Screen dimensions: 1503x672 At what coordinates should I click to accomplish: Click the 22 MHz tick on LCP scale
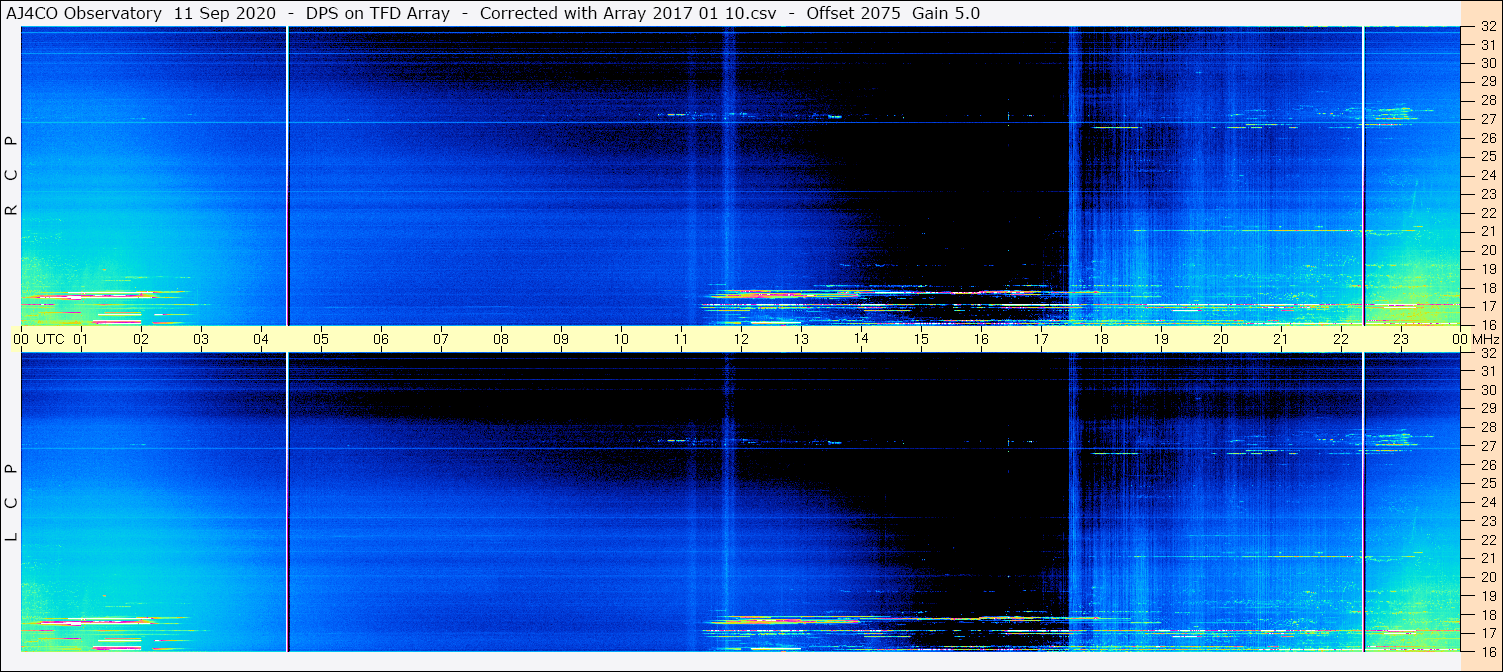[x=1488, y=540]
